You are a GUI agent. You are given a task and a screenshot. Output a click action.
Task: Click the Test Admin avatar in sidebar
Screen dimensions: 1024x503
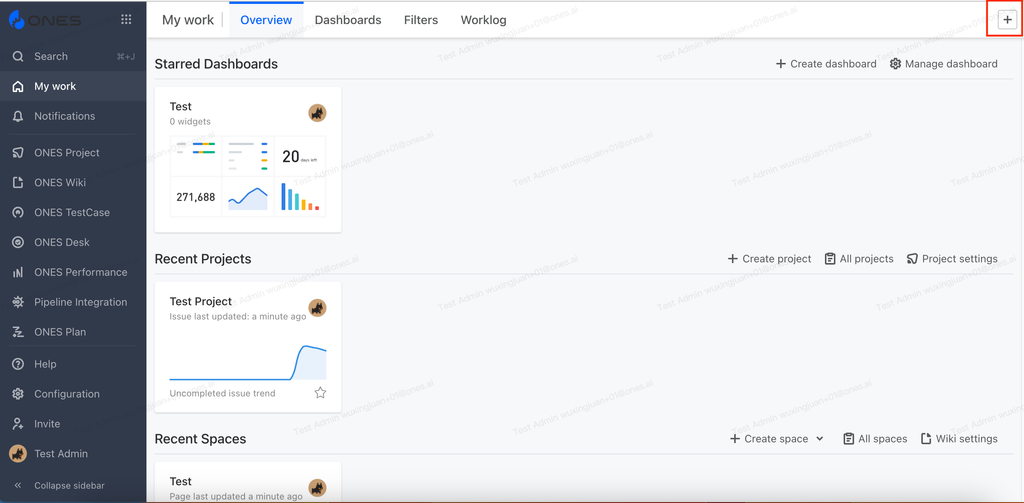coord(18,454)
